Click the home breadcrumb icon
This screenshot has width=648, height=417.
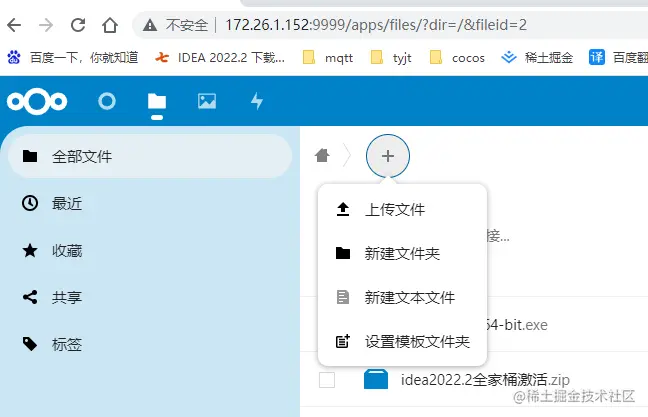(x=322, y=156)
